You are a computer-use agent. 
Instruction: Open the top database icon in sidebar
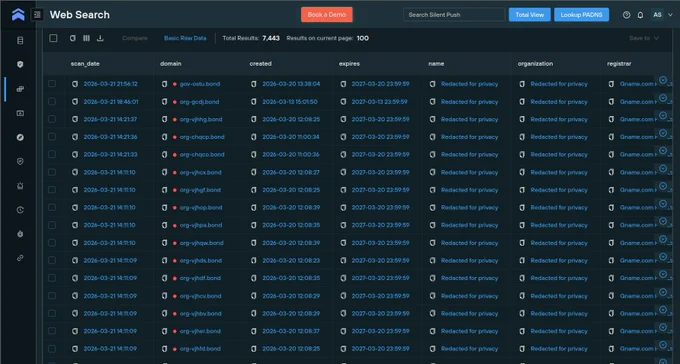(20, 40)
